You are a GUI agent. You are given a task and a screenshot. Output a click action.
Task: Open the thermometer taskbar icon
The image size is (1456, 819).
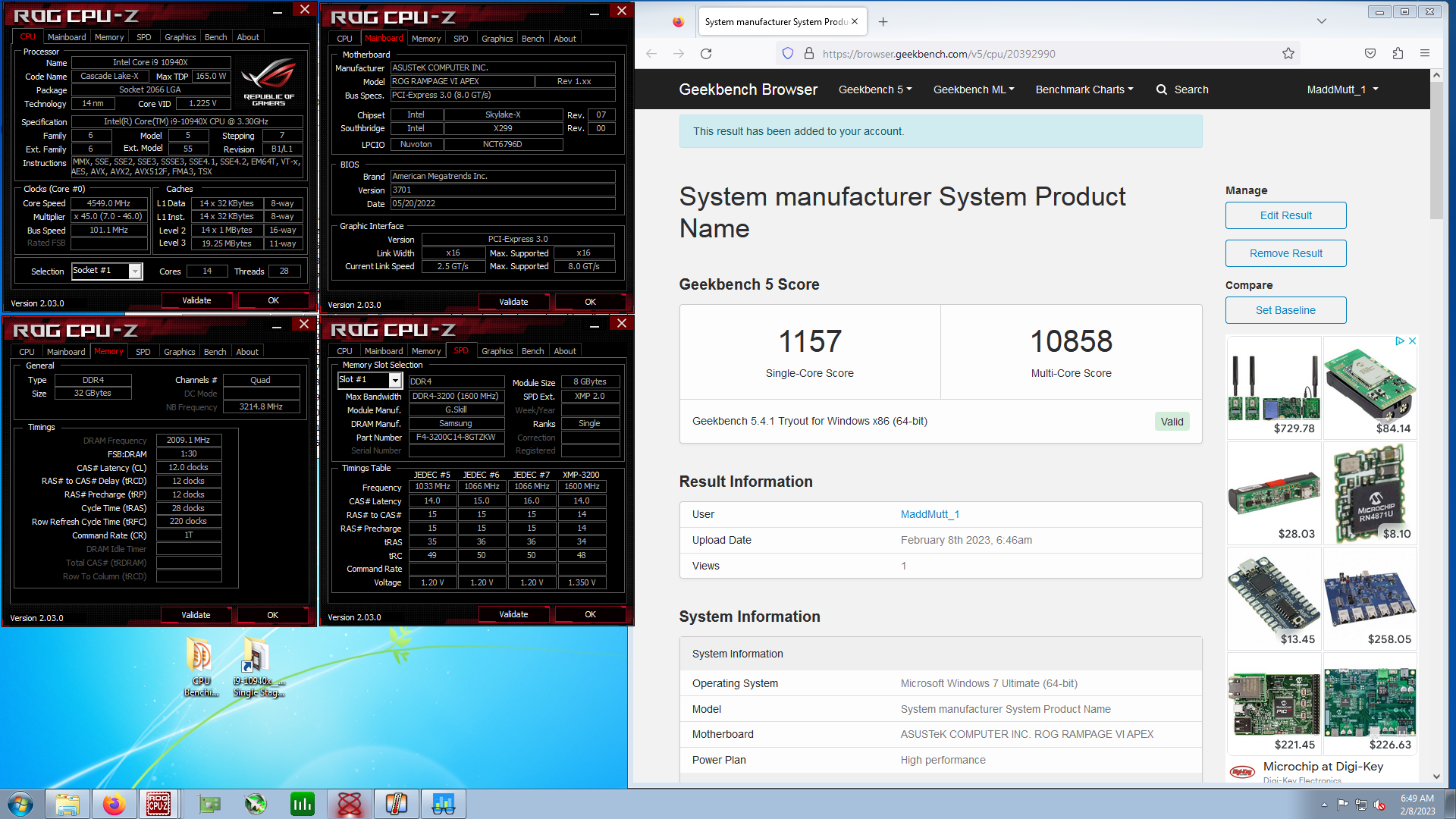(x=396, y=804)
